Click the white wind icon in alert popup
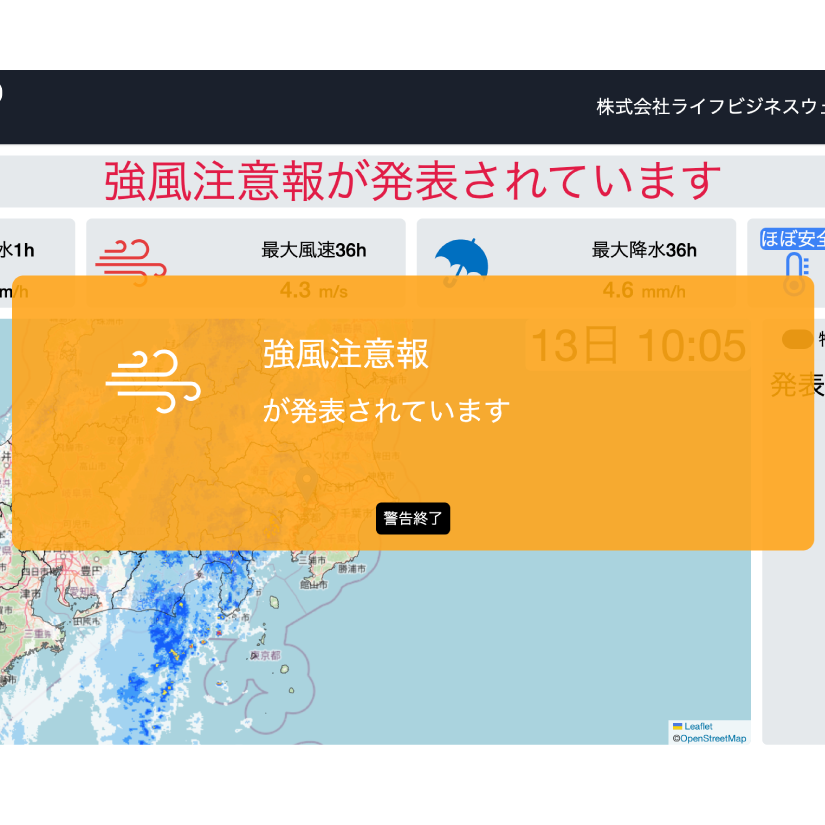The image size is (825, 825). [x=153, y=381]
